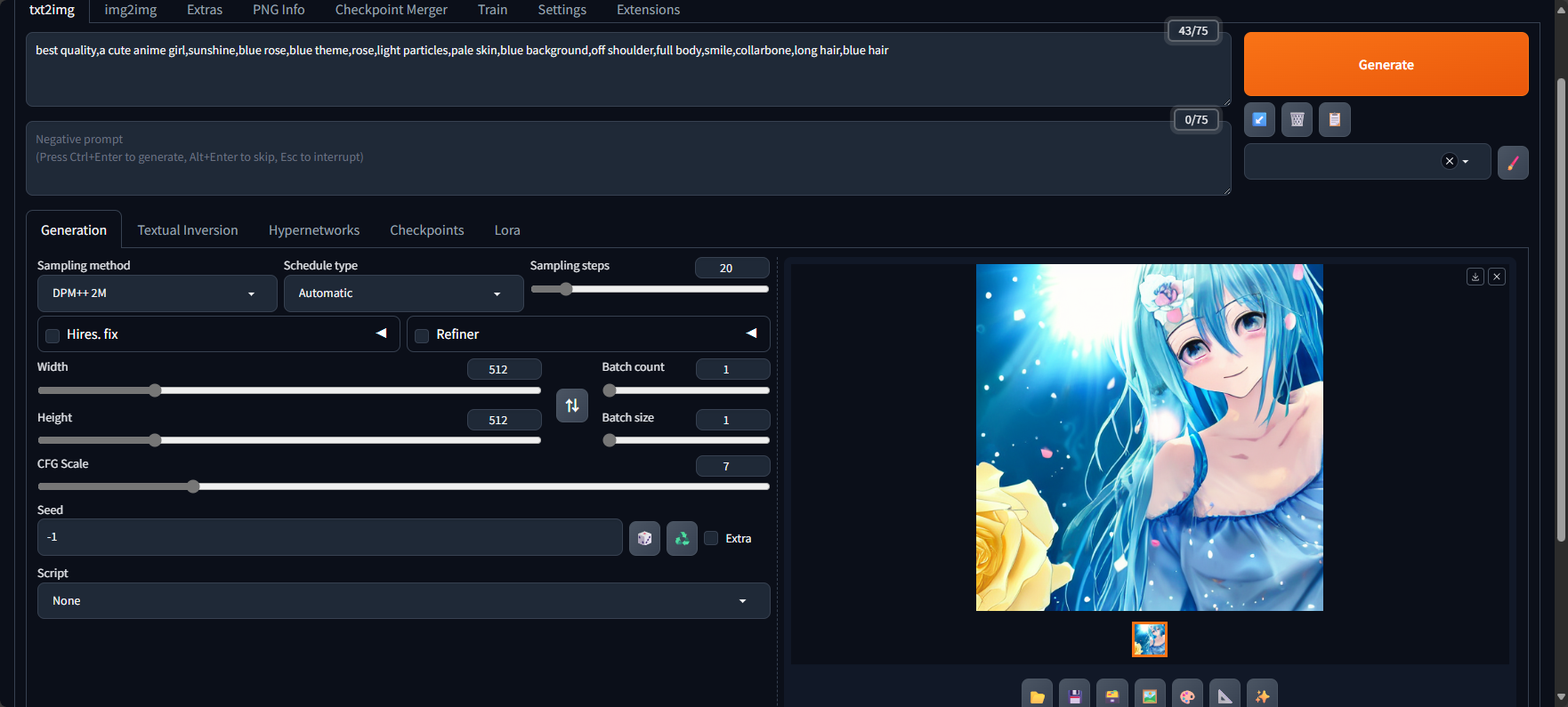Tick the Extra seed checkbox
Image resolution: width=1568 pixels, height=707 pixels.
point(711,538)
